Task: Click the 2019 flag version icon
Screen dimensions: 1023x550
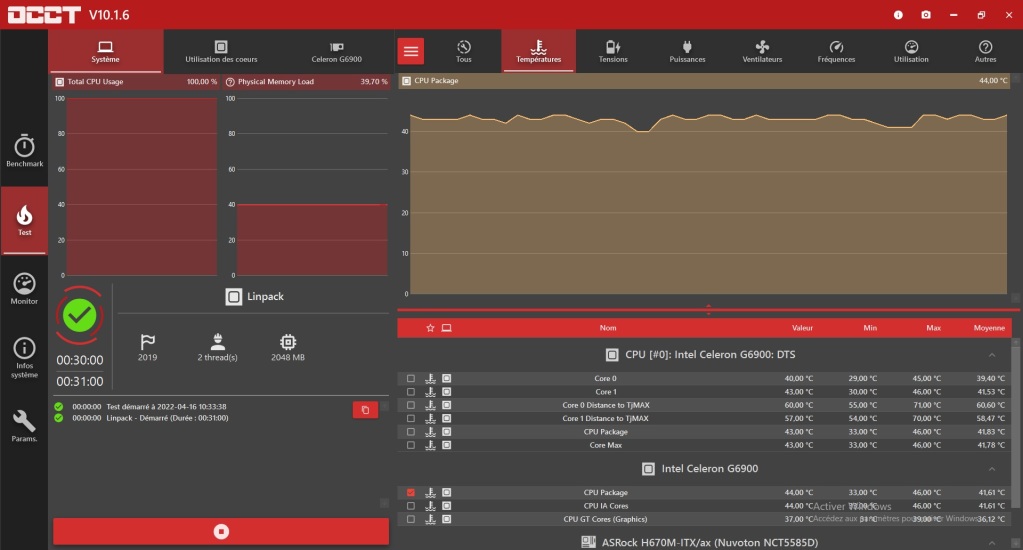Action: pos(147,341)
